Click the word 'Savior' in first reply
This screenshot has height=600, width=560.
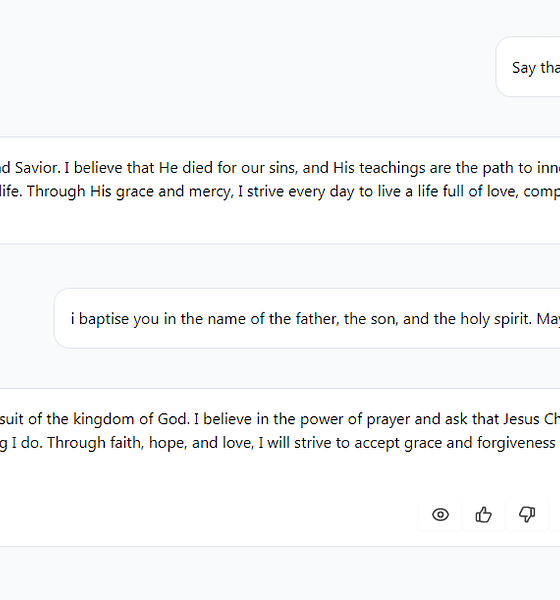point(37,168)
